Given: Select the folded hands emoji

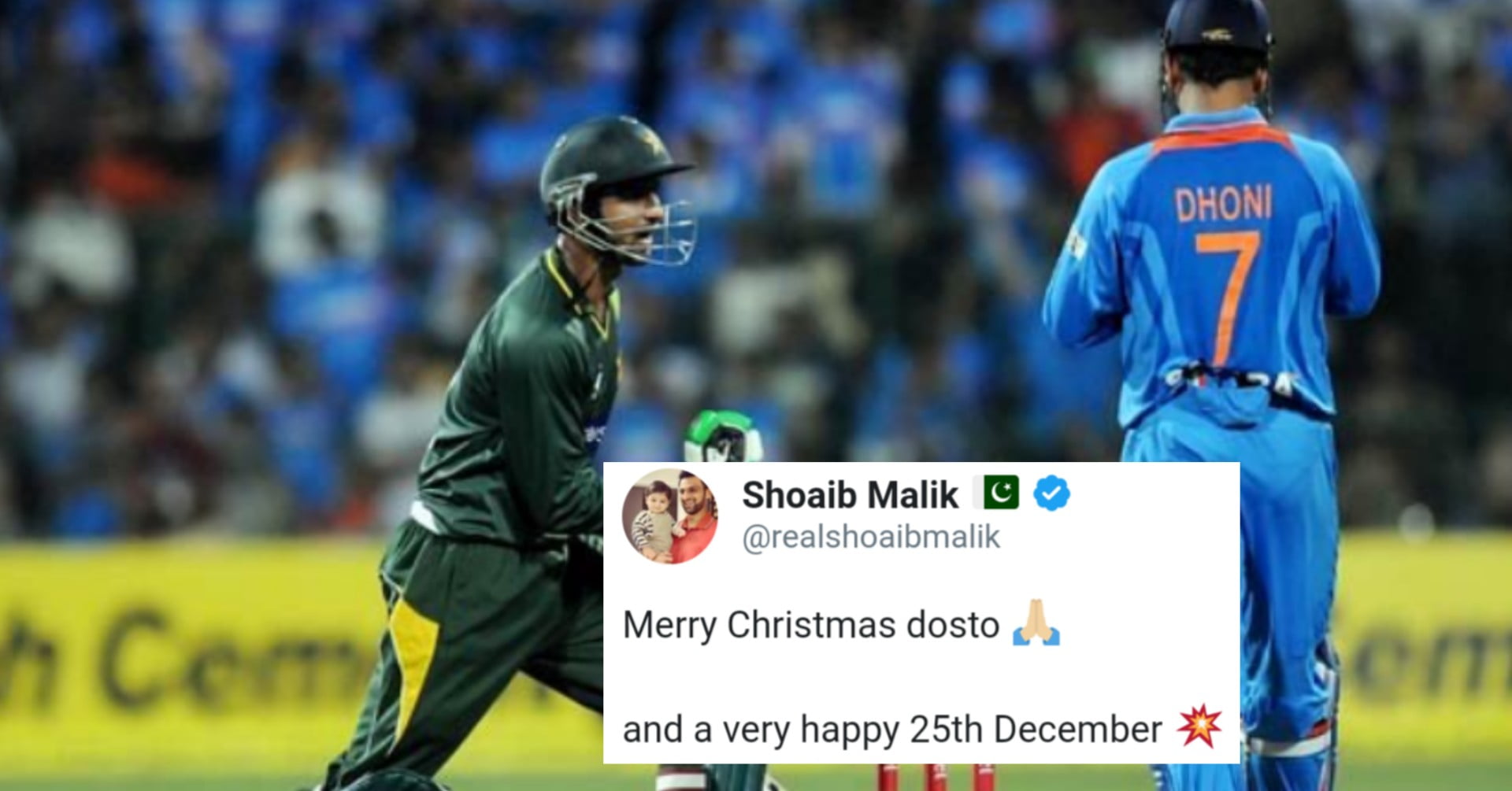Looking at the screenshot, I should tap(1036, 623).
